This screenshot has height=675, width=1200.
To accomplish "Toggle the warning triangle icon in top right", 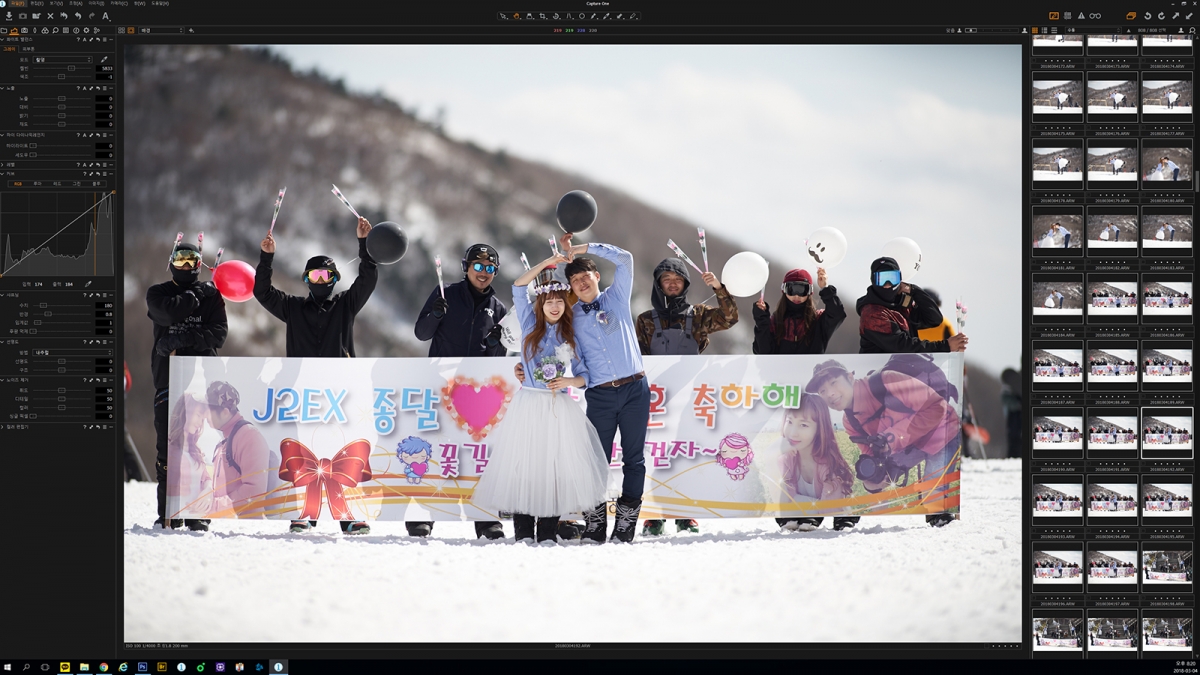I will 1081,16.
